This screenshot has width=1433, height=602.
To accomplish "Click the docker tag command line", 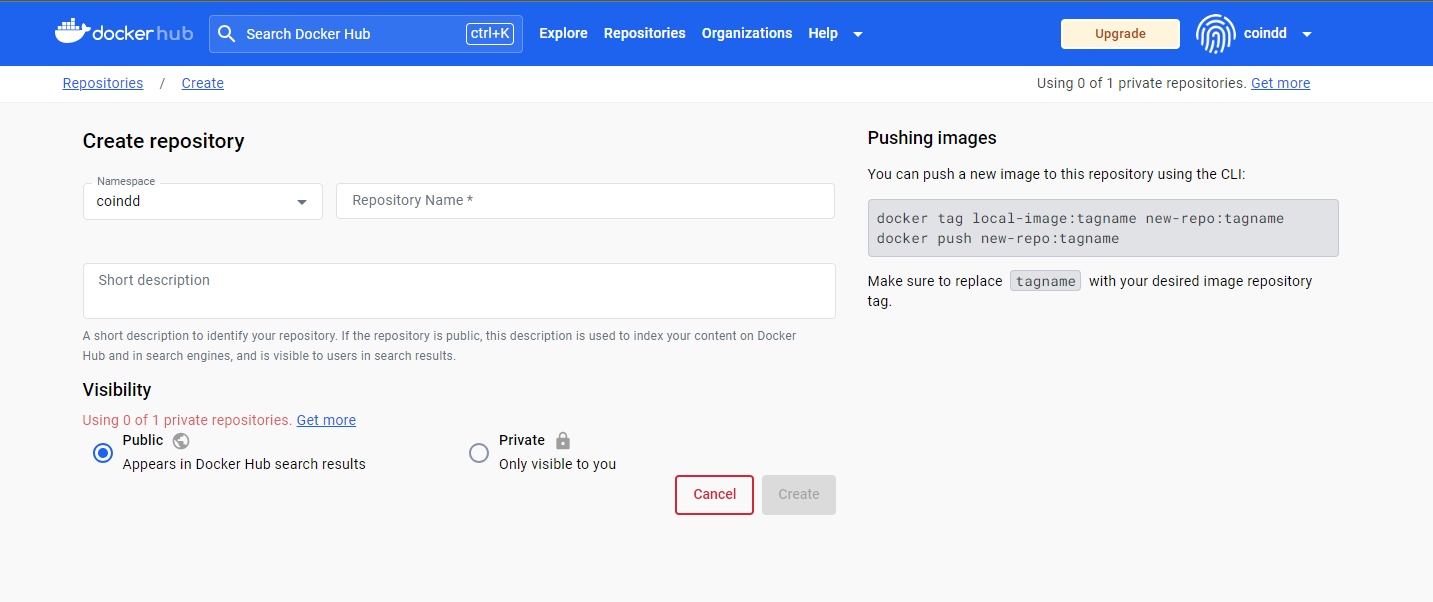I will (1080, 218).
